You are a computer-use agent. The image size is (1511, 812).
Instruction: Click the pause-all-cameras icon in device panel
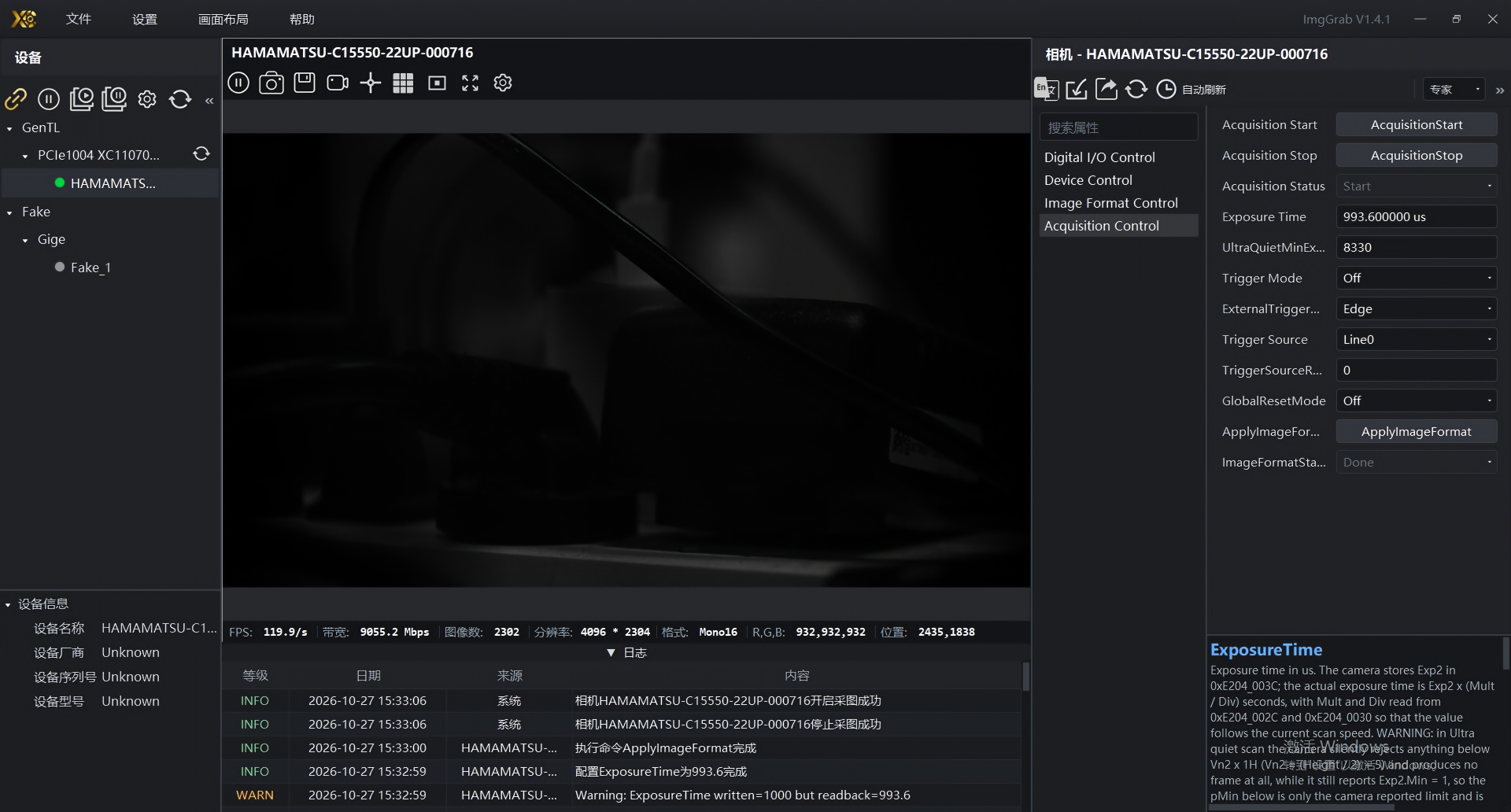click(x=114, y=99)
